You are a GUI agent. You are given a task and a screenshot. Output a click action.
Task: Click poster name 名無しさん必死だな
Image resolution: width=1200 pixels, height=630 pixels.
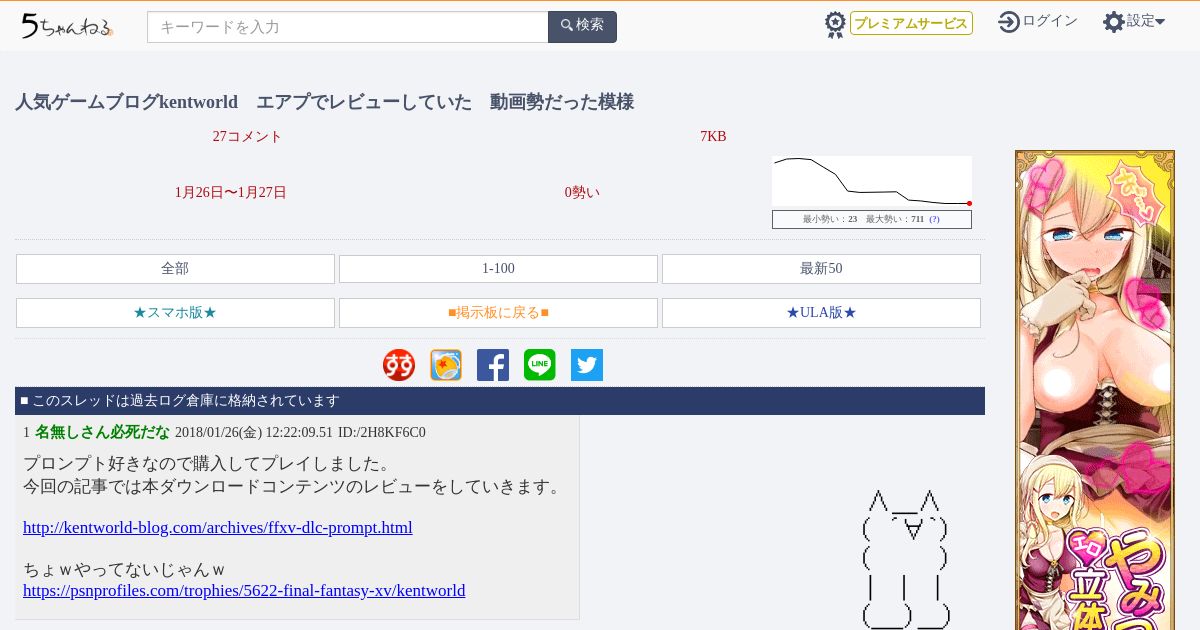(102, 433)
